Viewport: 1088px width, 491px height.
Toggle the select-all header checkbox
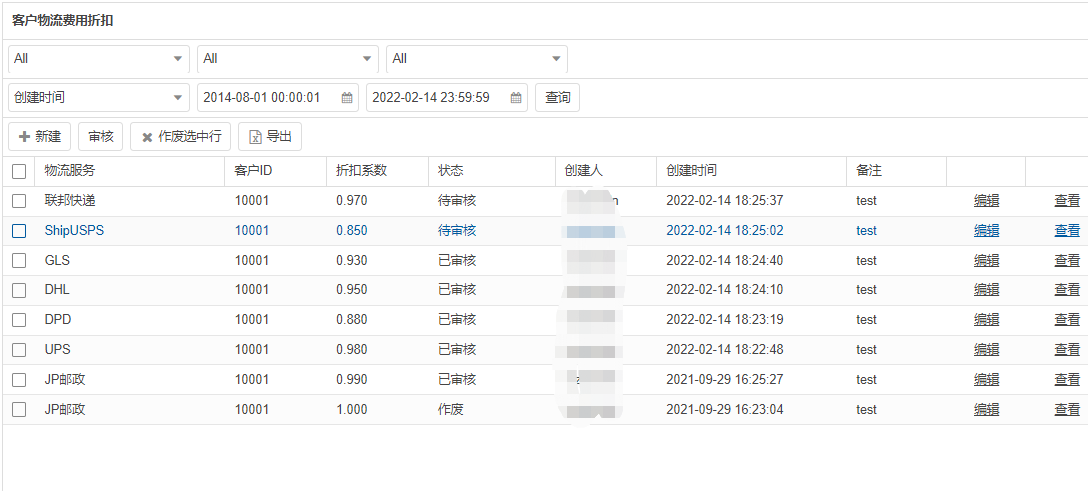(x=19, y=171)
